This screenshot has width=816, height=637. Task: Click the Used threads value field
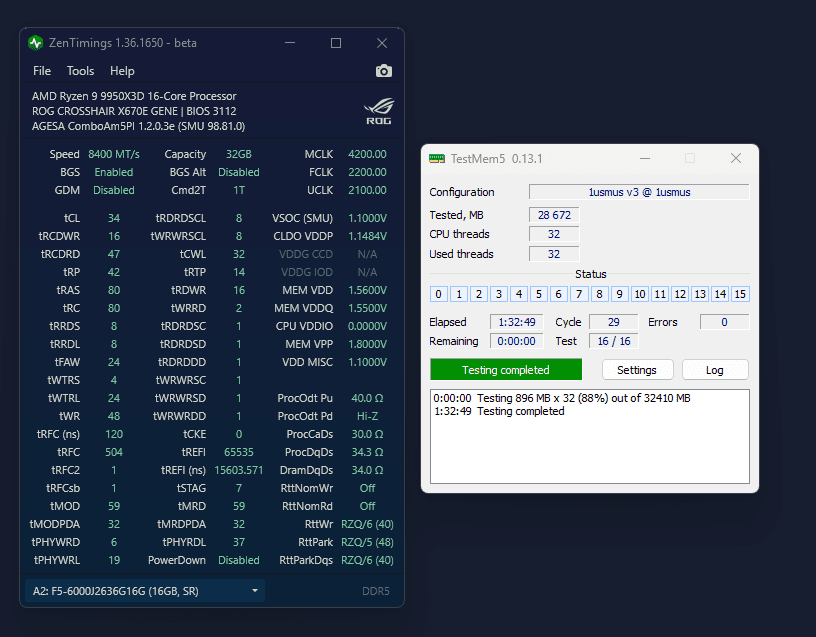[554, 254]
